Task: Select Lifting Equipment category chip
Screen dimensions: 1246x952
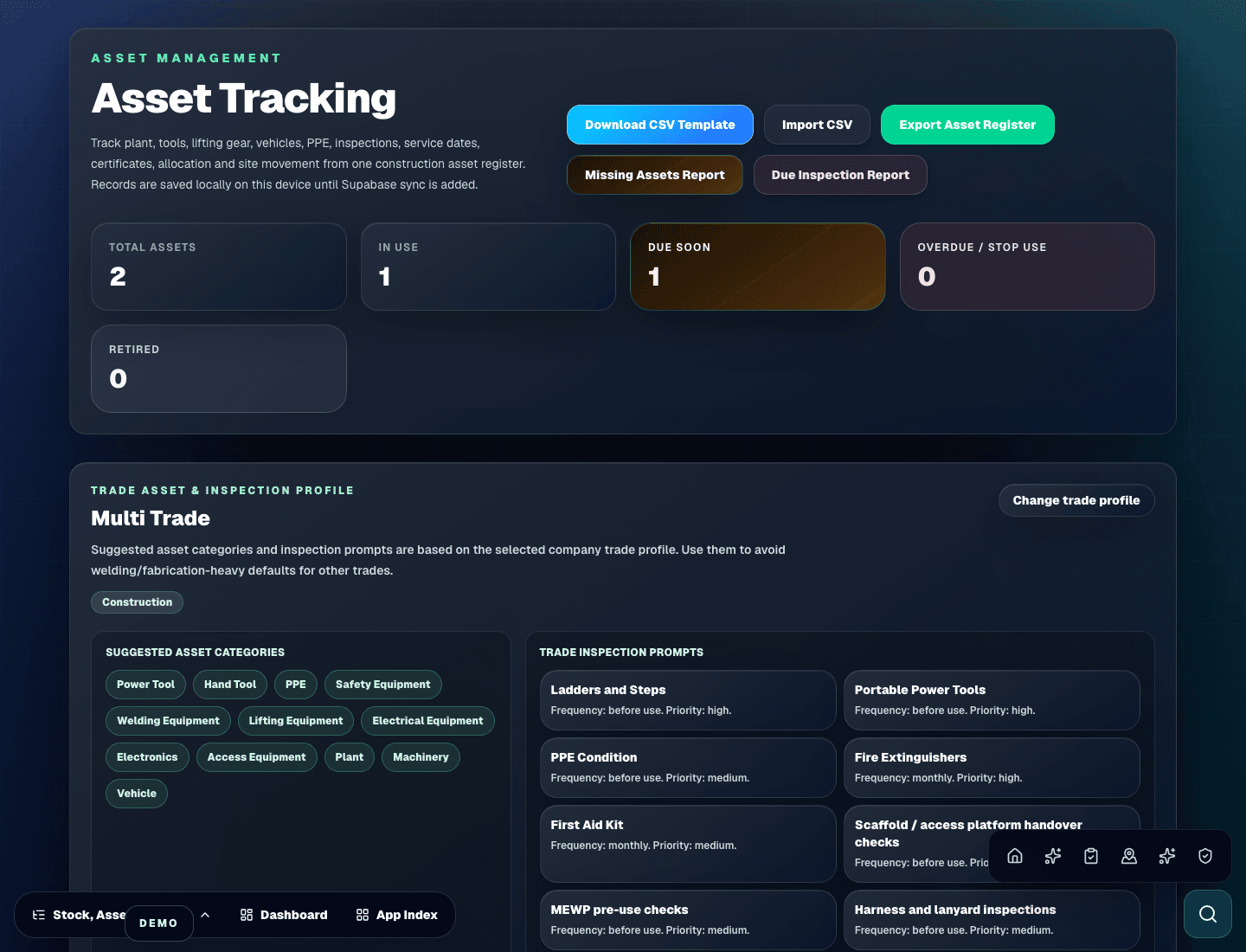Action: (x=296, y=721)
